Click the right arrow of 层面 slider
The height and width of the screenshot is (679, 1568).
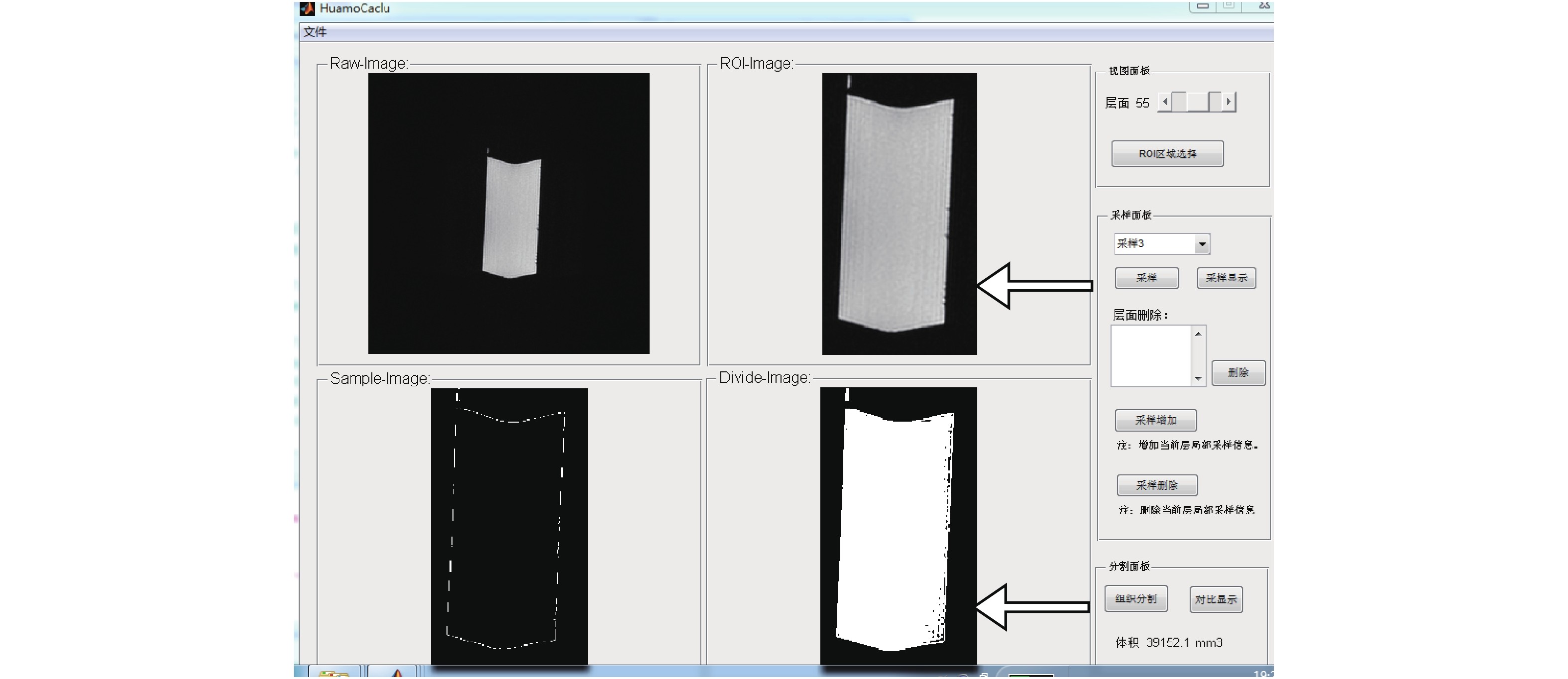[1229, 102]
